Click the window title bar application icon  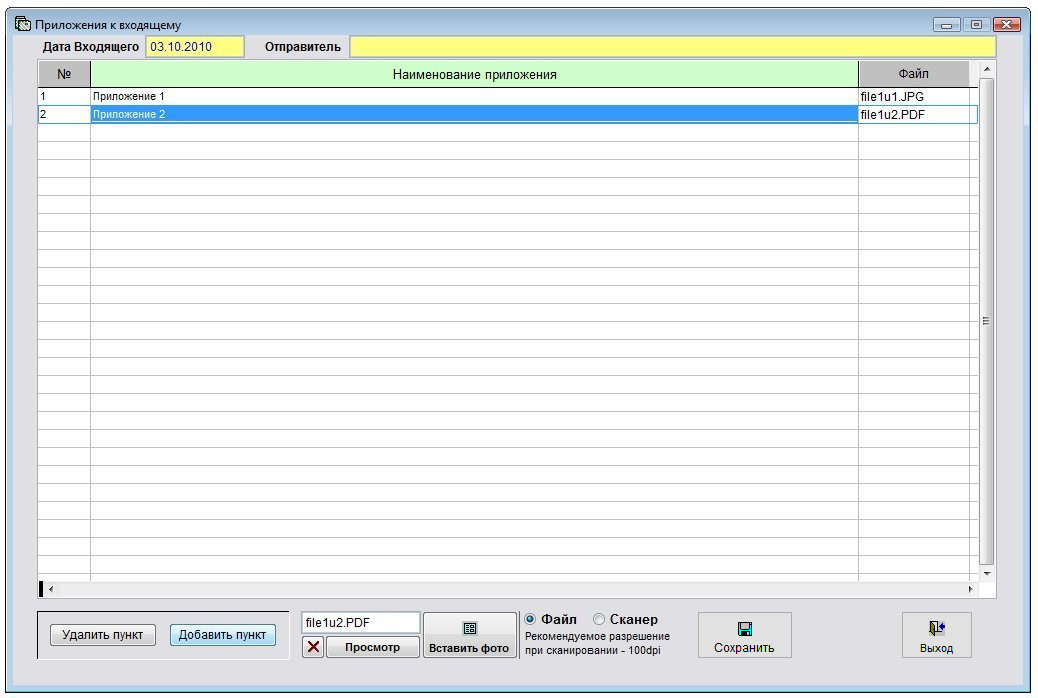(x=23, y=25)
